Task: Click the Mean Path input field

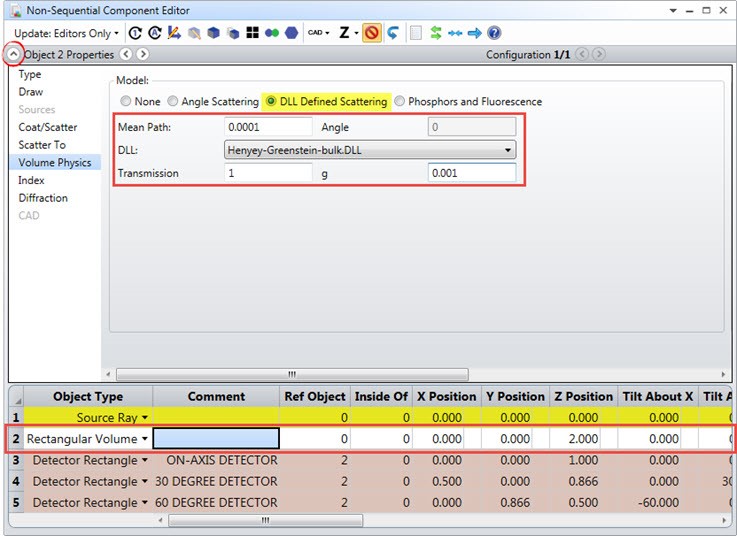Action: pos(268,127)
